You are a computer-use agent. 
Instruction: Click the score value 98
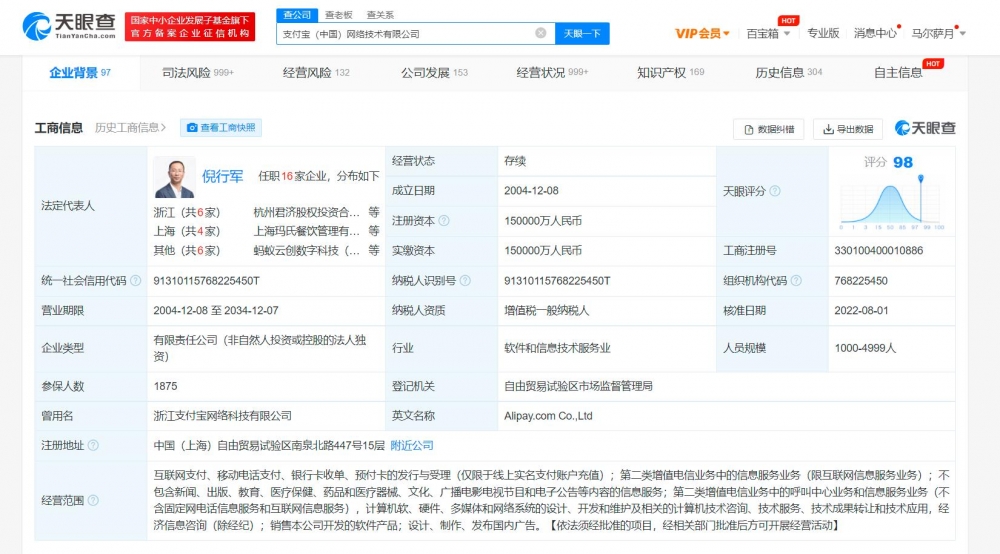[x=903, y=163]
